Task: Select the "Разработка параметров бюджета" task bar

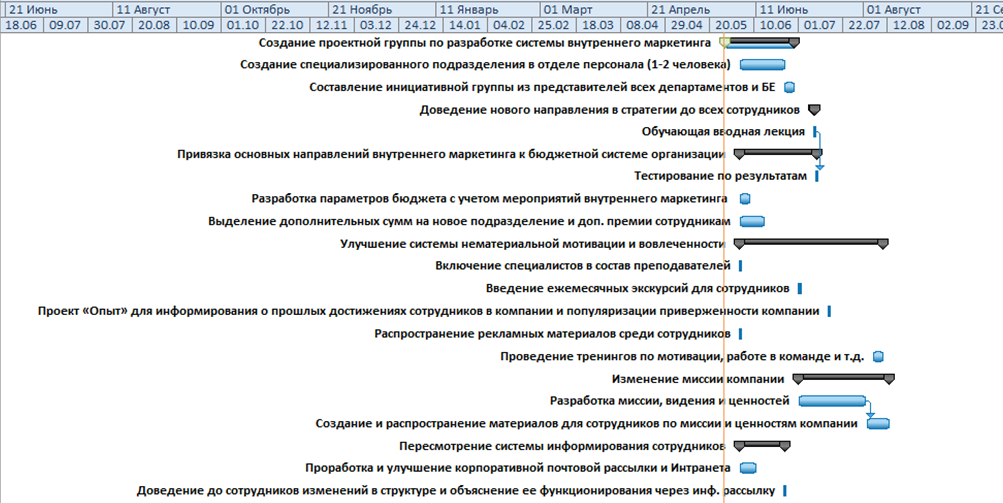Action: pos(745,198)
